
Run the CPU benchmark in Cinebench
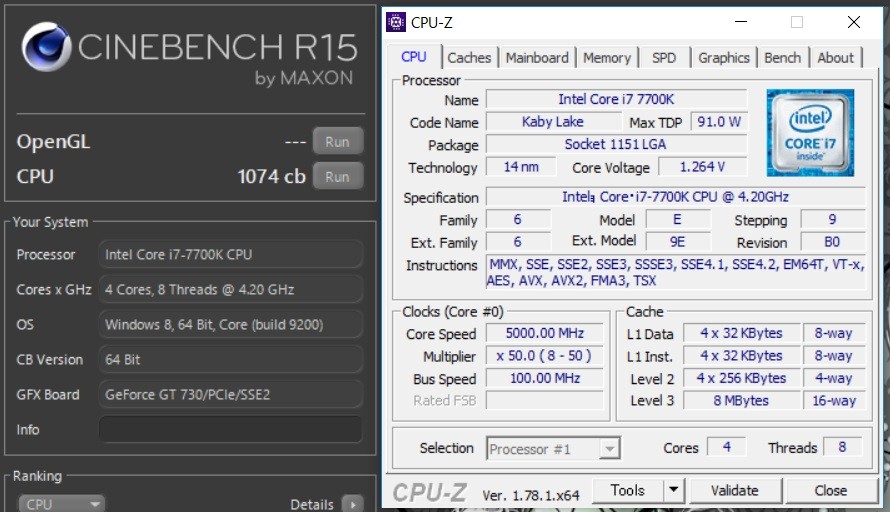click(x=338, y=177)
